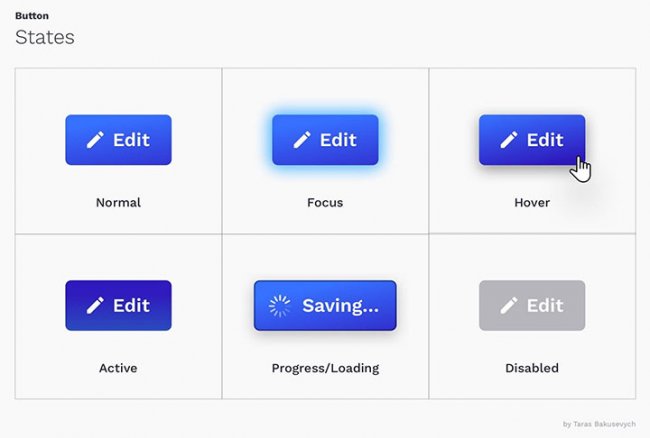The width and height of the screenshot is (650, 438).
Task: Click the Saving... text in the progress button
Action: [x=340, y=306]
